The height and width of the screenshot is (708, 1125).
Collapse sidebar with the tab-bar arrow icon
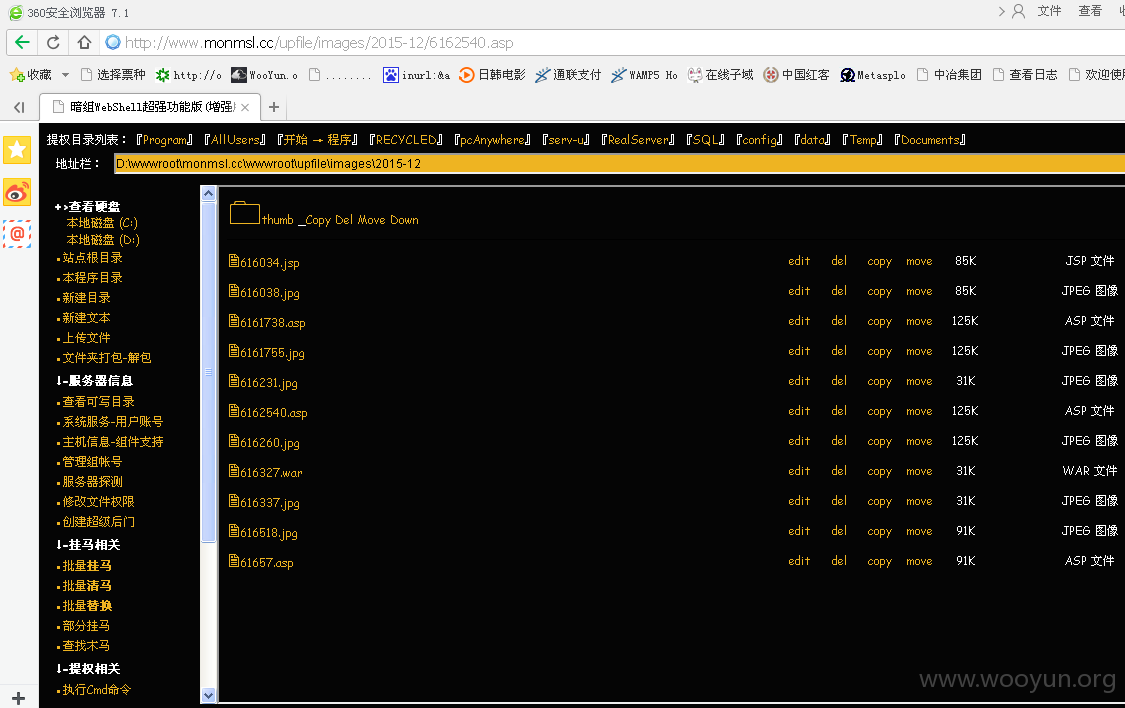point(19,107)
